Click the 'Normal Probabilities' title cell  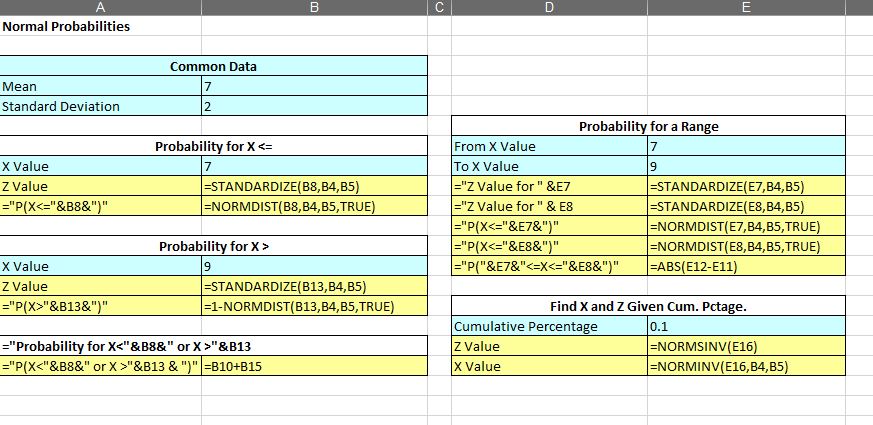coord(100,26)
